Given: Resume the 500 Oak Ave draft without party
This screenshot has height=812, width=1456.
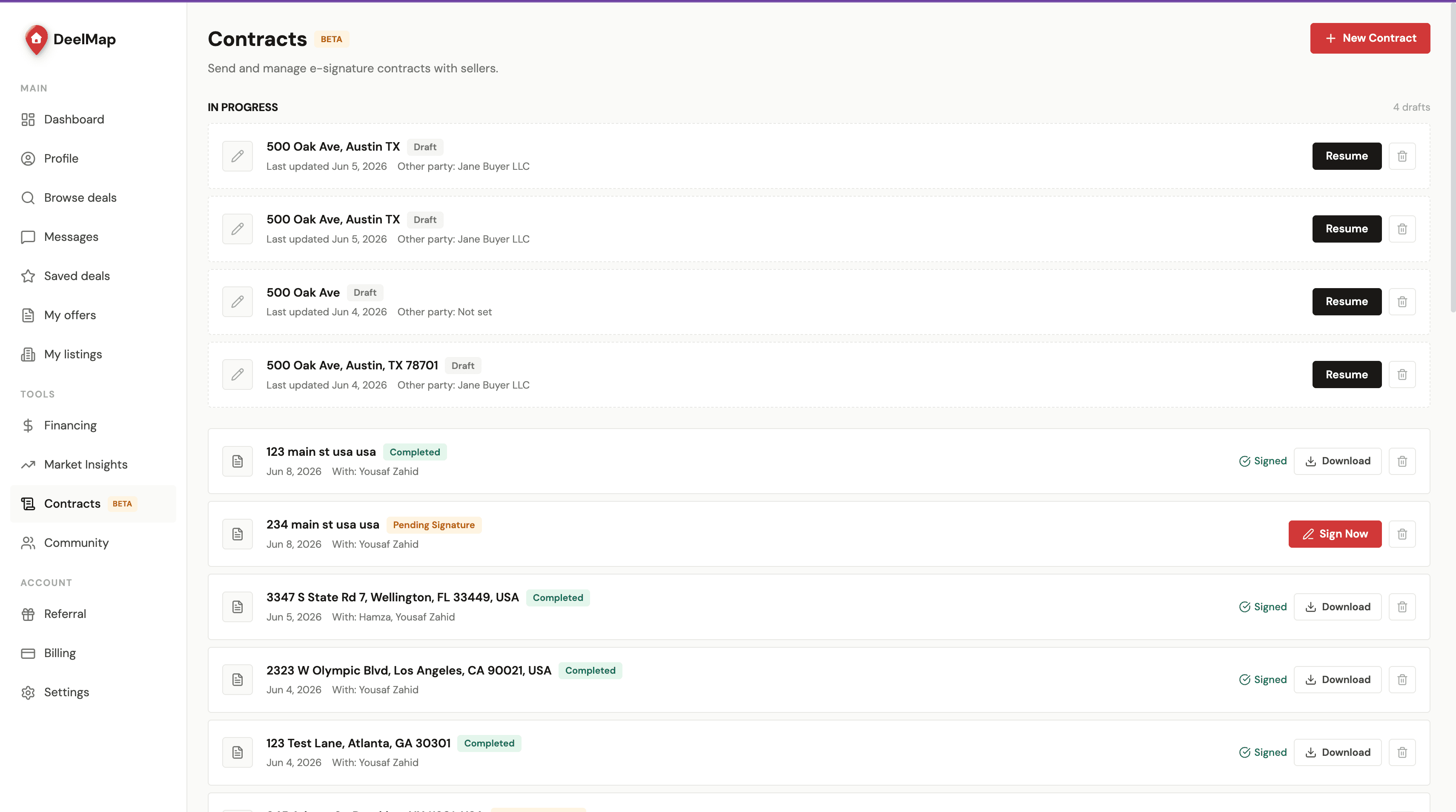Looking at the screenshot, I should click(1347, 302).
